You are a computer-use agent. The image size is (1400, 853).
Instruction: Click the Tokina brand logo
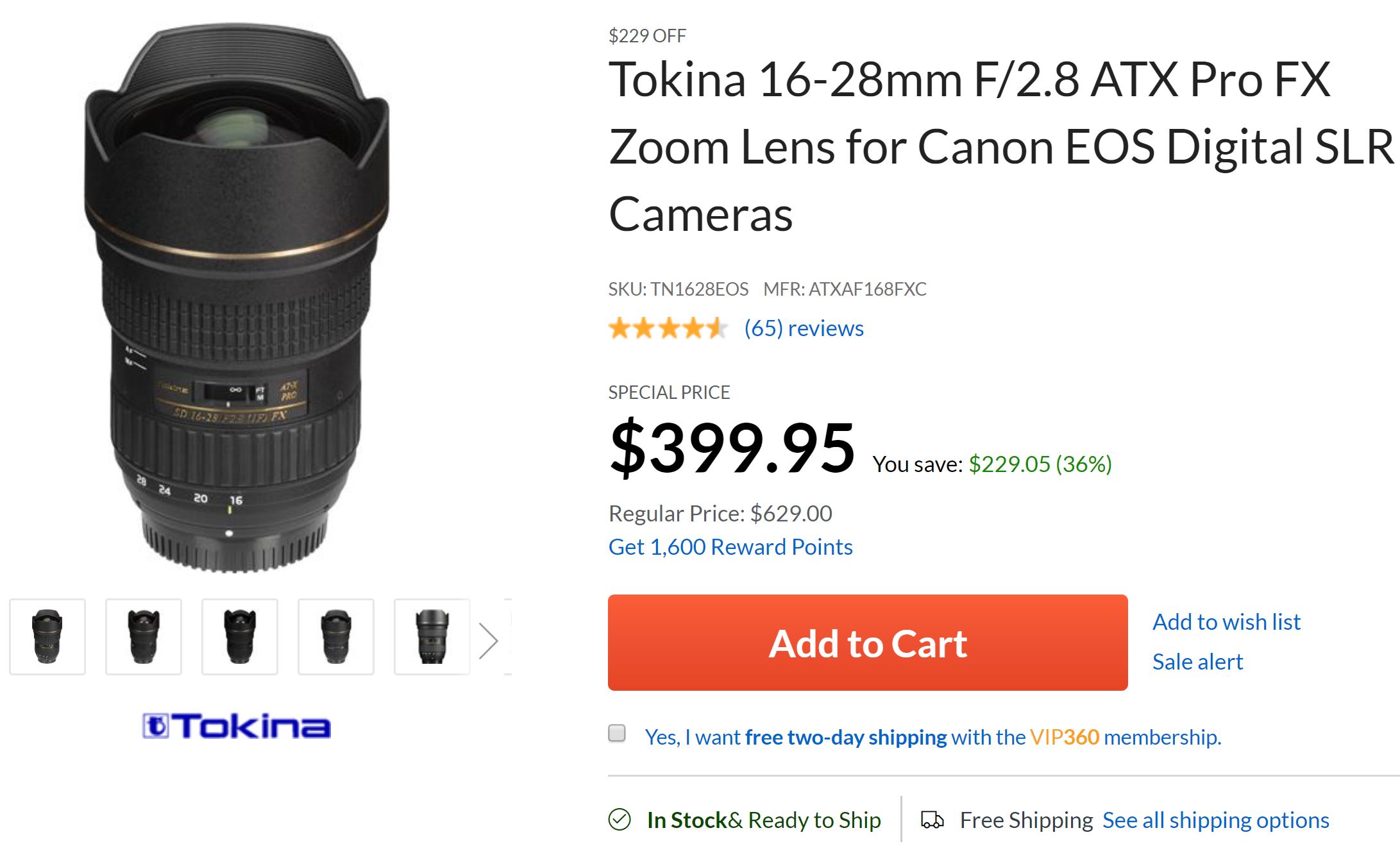click(x=236, y=726)
